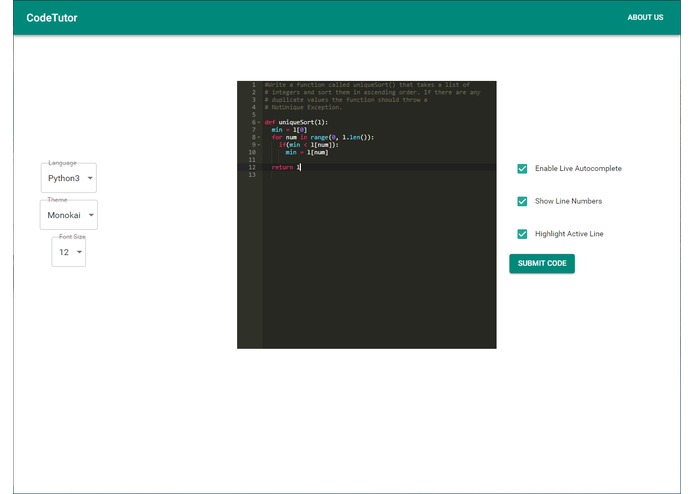Uncheck Highlight Active Line checkbox

pyautogui.click(x=522, y=234)
